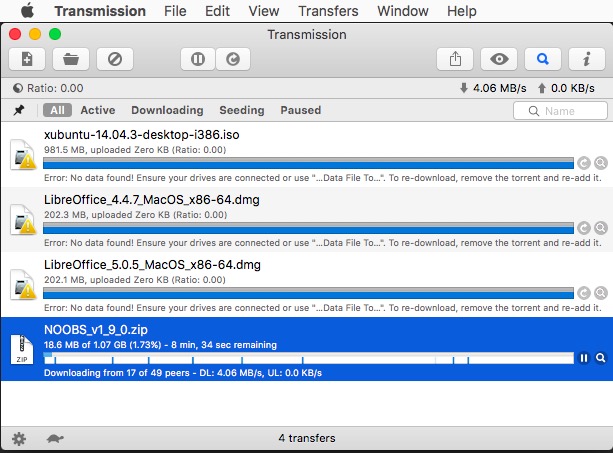613x453 pixels.
Task: Click '202.3 MB, uploaded Zero KB' text
Action: 135,215
